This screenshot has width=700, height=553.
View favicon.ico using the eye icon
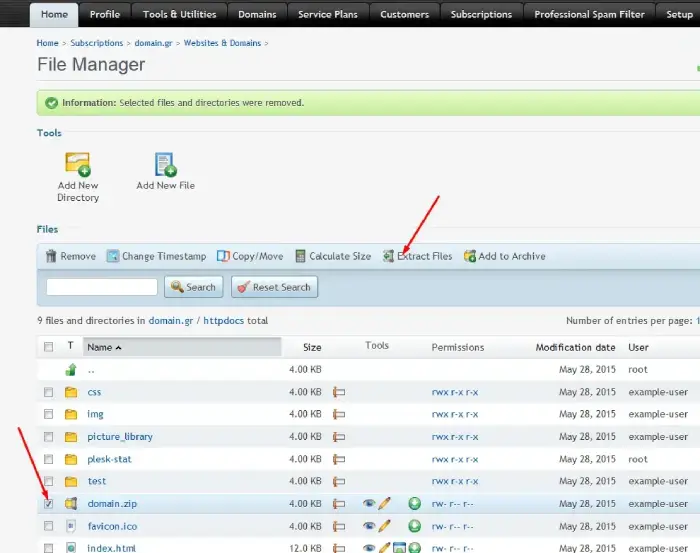(369, 526)
